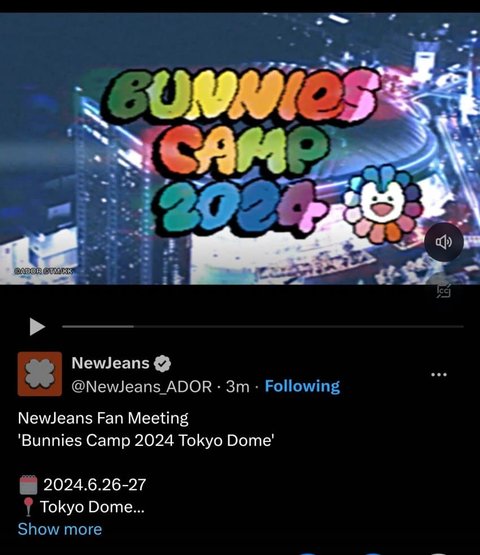Click the Following label
This screenshot has height=555, width=480.
pos(302,386)
